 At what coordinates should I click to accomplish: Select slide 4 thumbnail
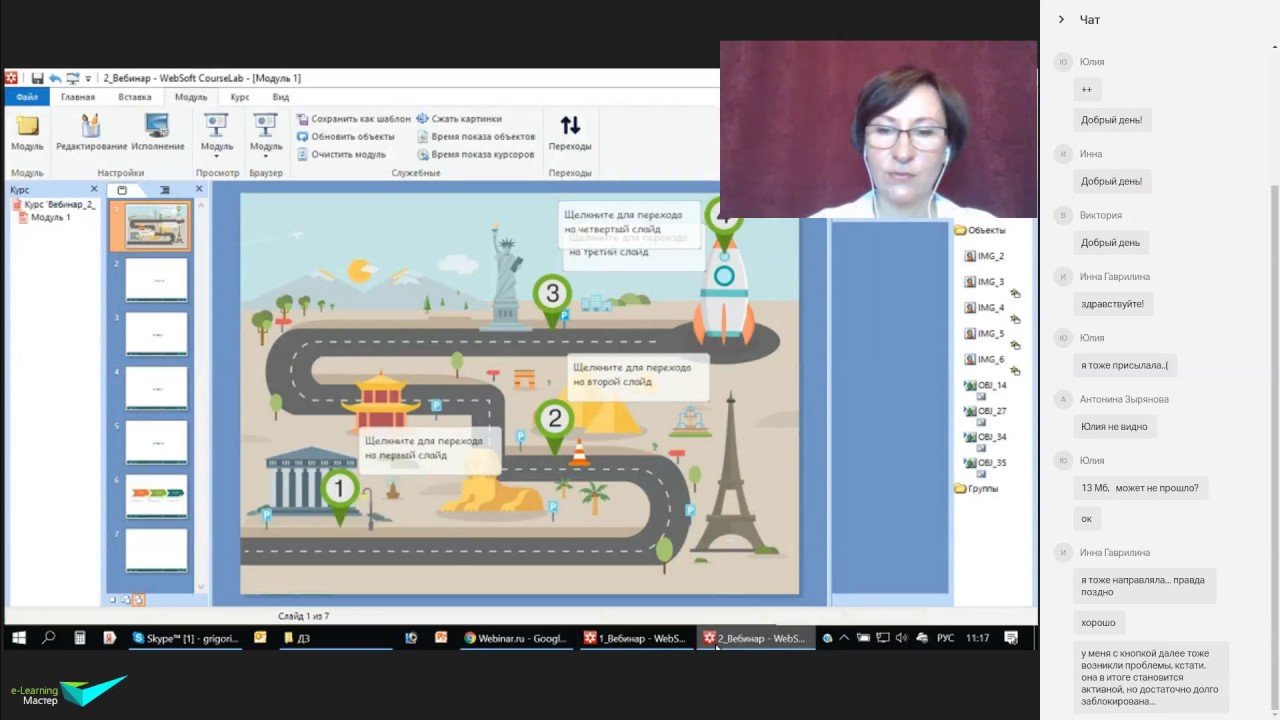tap(157, 388)
